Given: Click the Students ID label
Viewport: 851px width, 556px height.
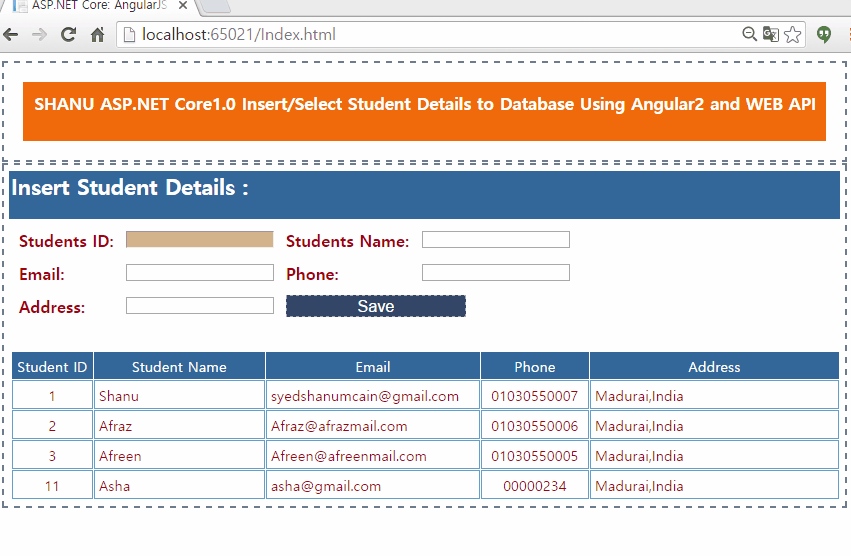Looking at the screenshot, I should coord(66,241).
